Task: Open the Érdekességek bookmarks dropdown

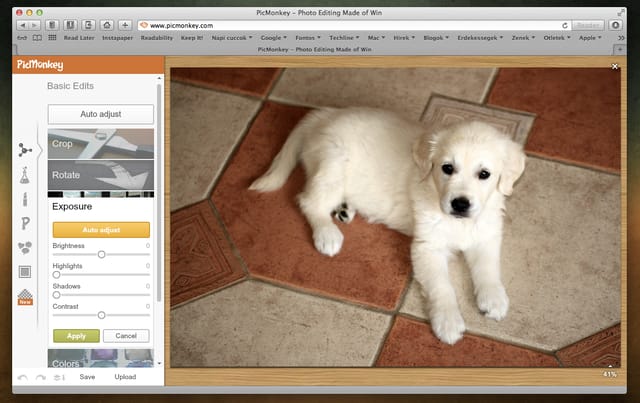Action: (480, 38)
